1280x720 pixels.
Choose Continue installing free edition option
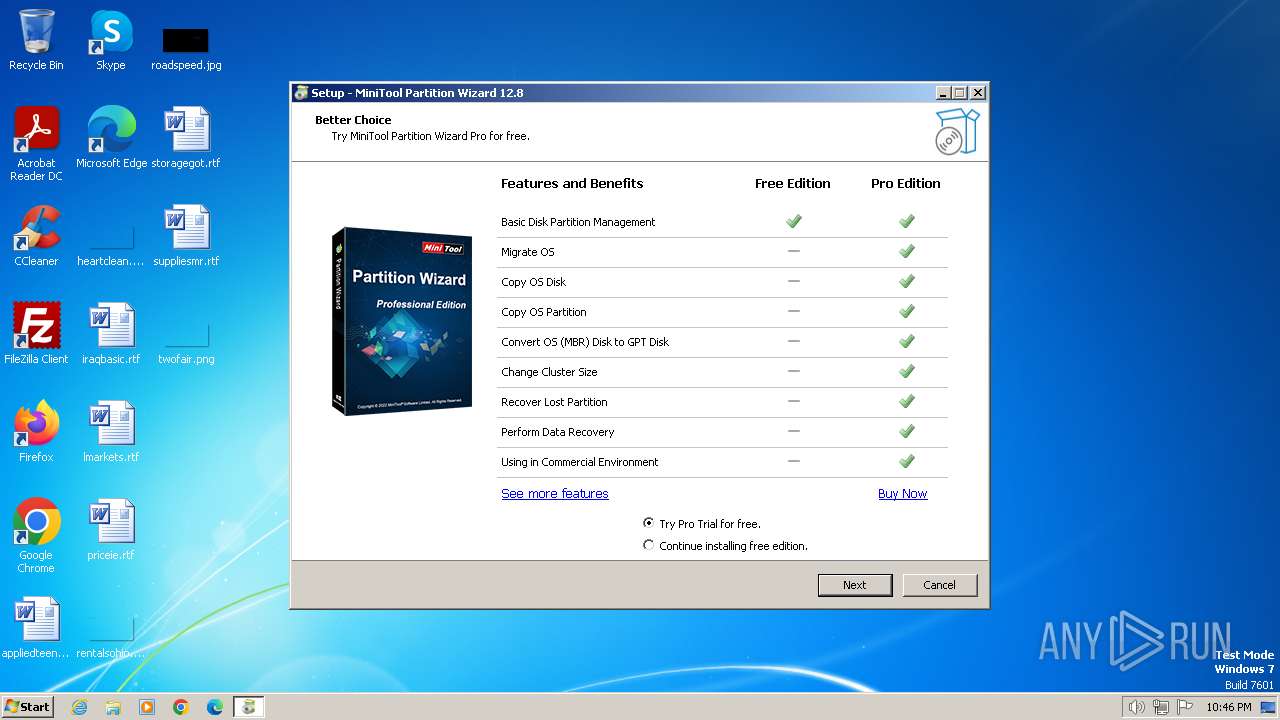pyautogui.click(x=725, y=546)
